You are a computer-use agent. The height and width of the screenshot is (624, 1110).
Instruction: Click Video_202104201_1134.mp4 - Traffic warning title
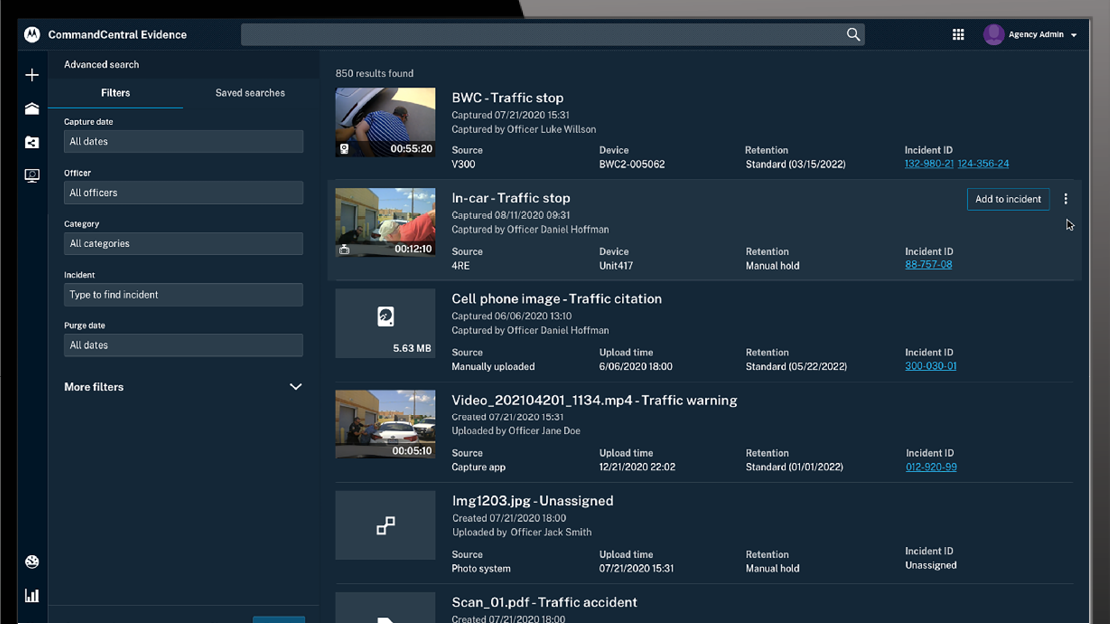click(x=594, y=400)
